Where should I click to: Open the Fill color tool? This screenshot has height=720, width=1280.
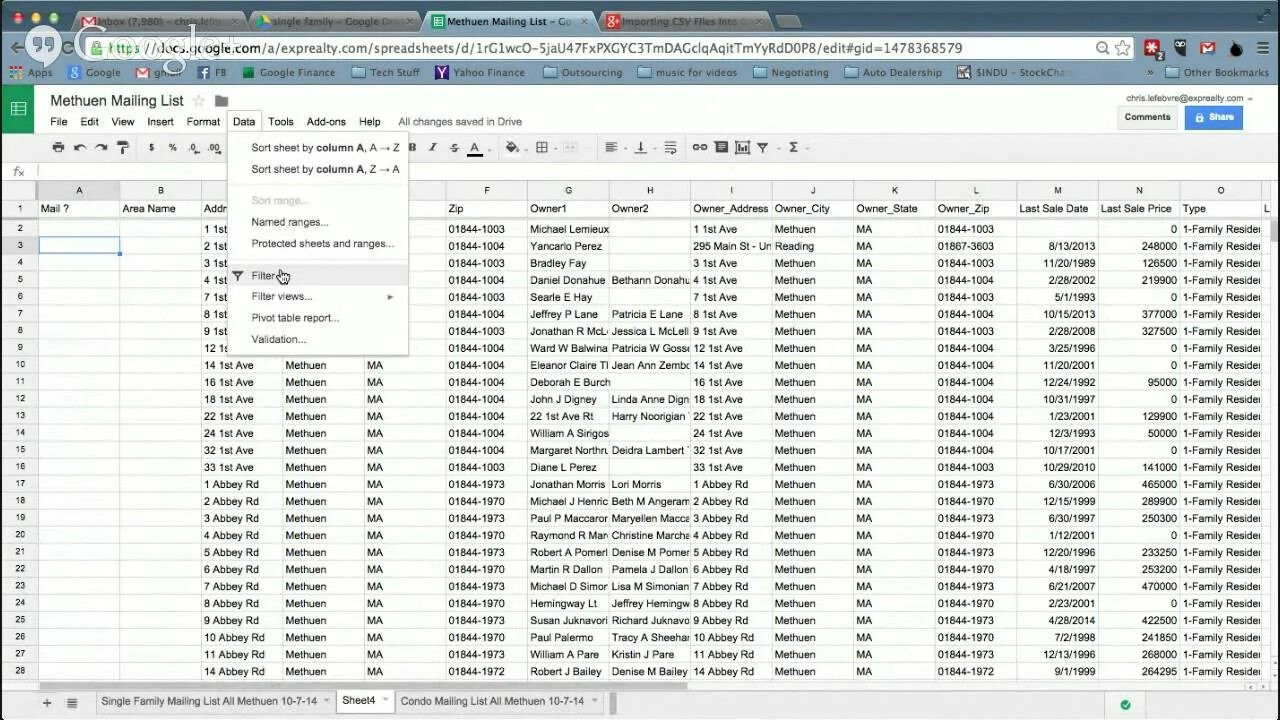[x=510, y=147]
